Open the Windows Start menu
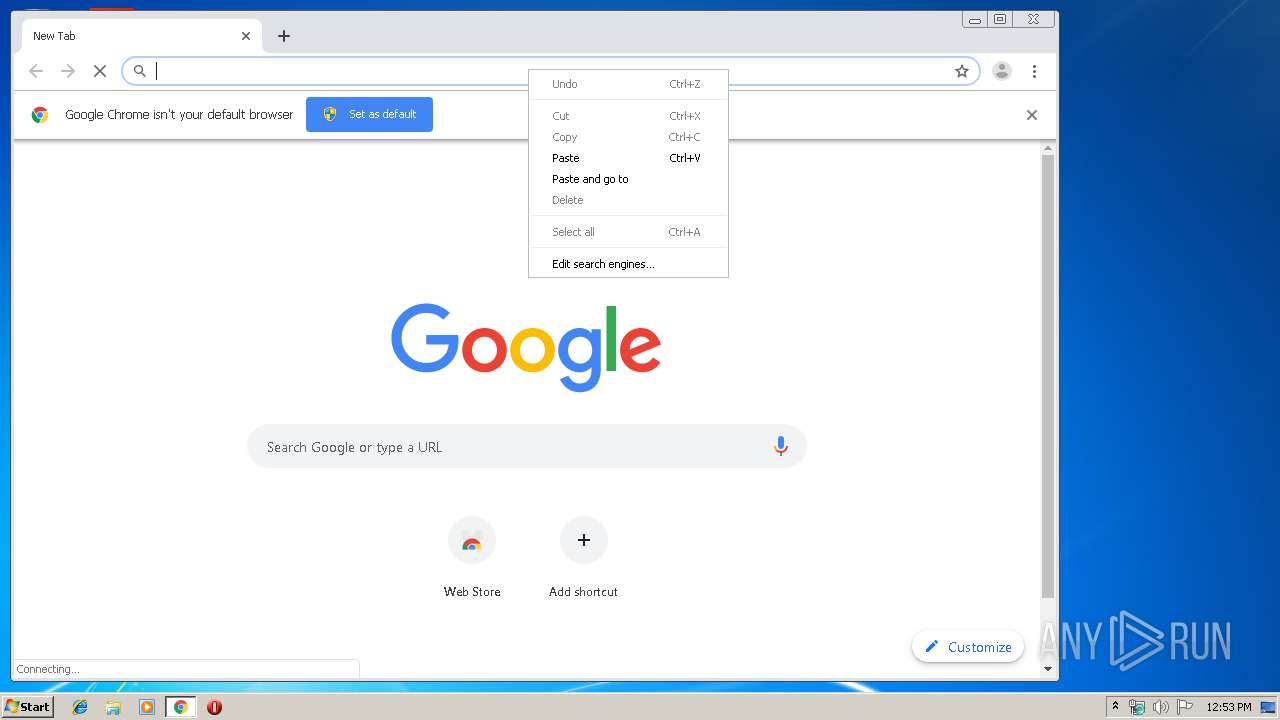The width and height of the screenshot is (1280, 720). (27, 707)
